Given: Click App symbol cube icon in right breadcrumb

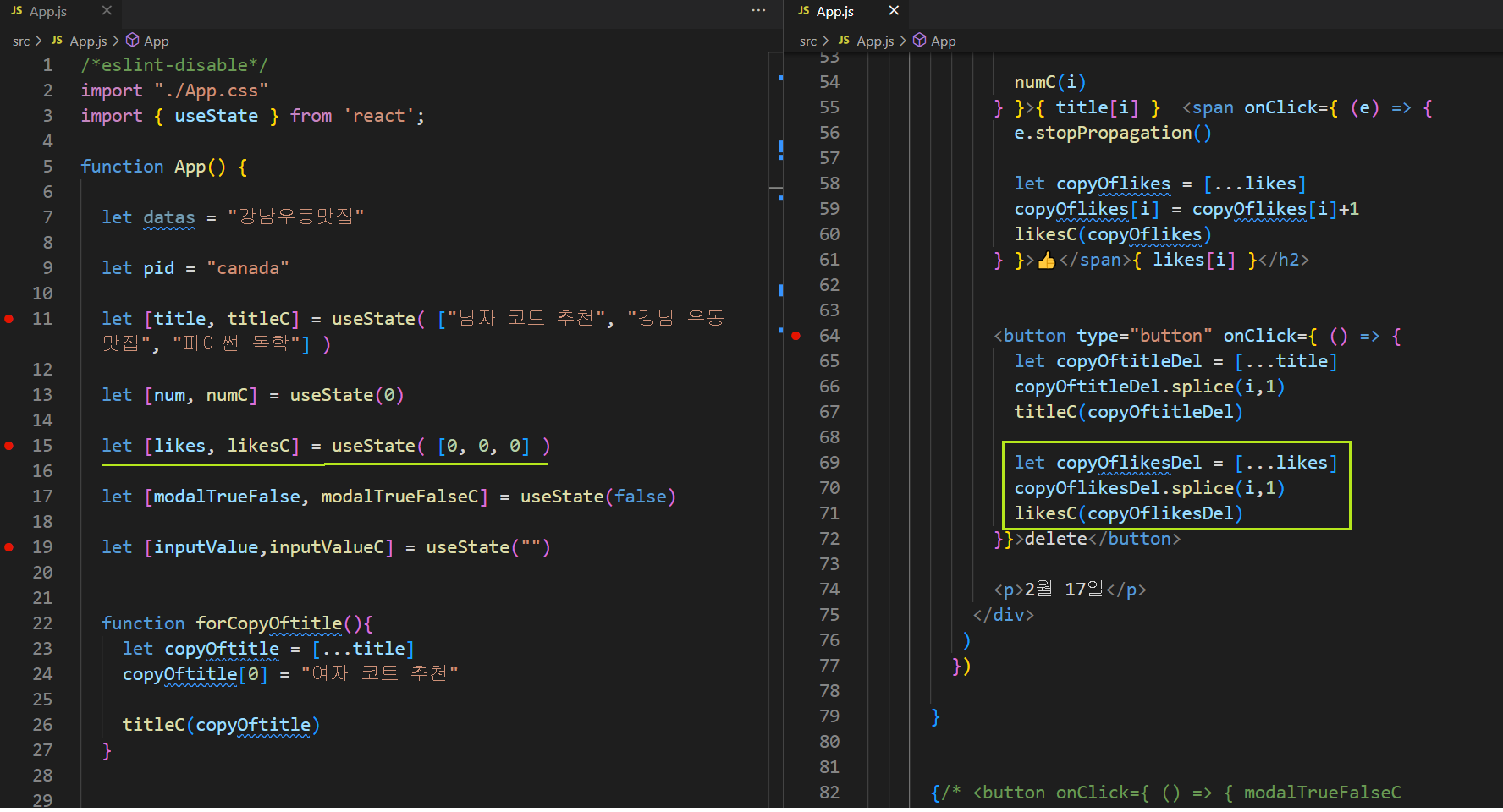Looking at the screenshot, I should coord(920,41).
